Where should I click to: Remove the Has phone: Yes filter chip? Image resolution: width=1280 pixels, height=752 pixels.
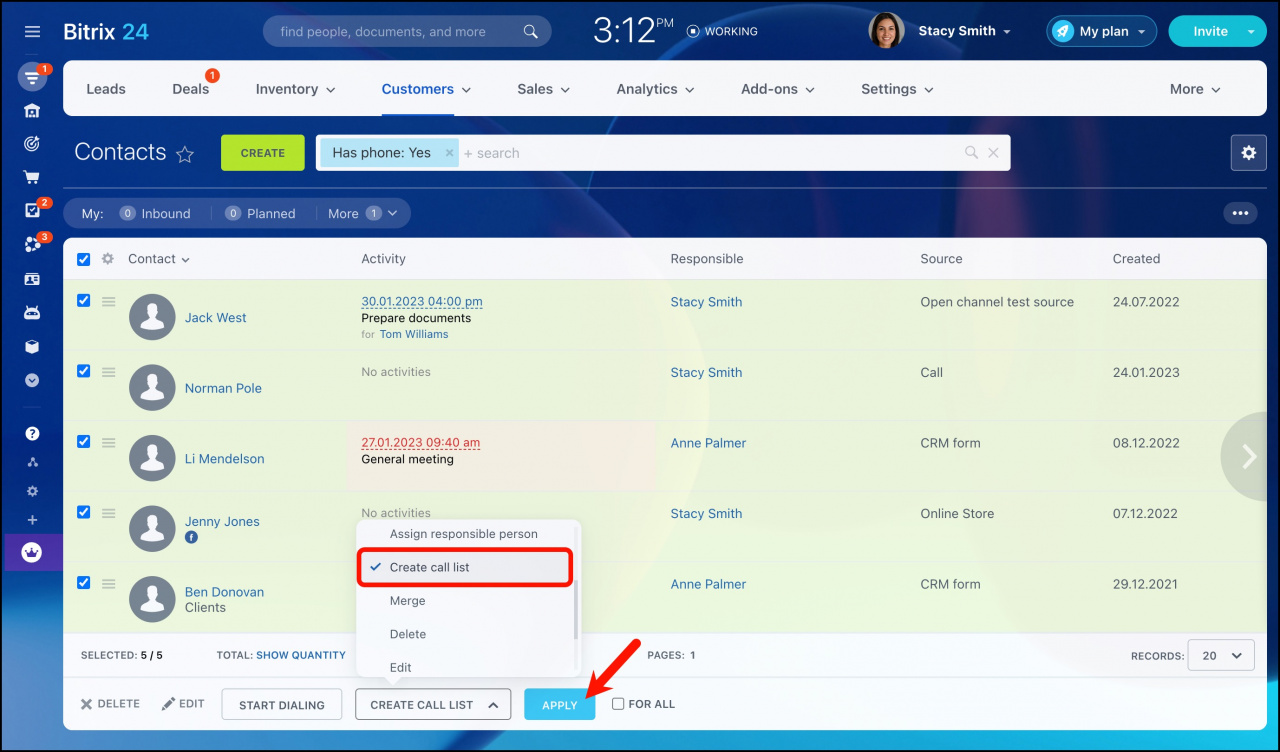click(x=449, y=153)
